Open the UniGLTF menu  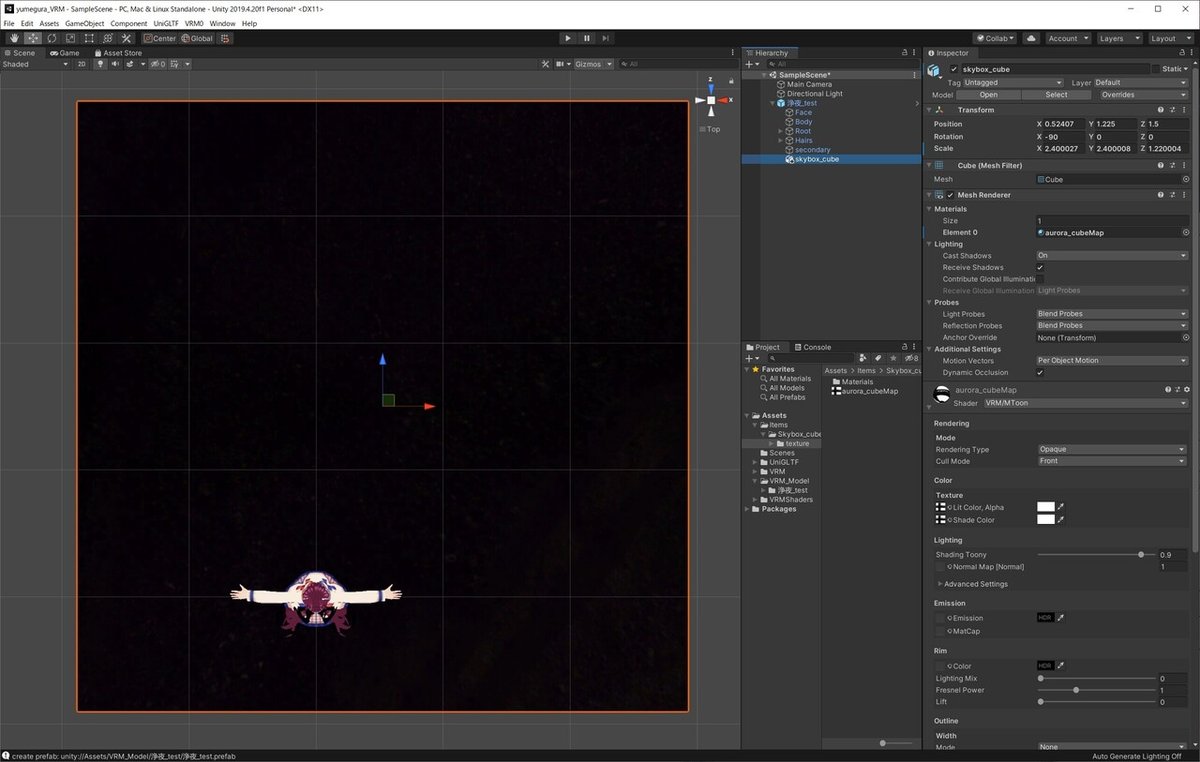pyautogui.click(x=167, y=23)
